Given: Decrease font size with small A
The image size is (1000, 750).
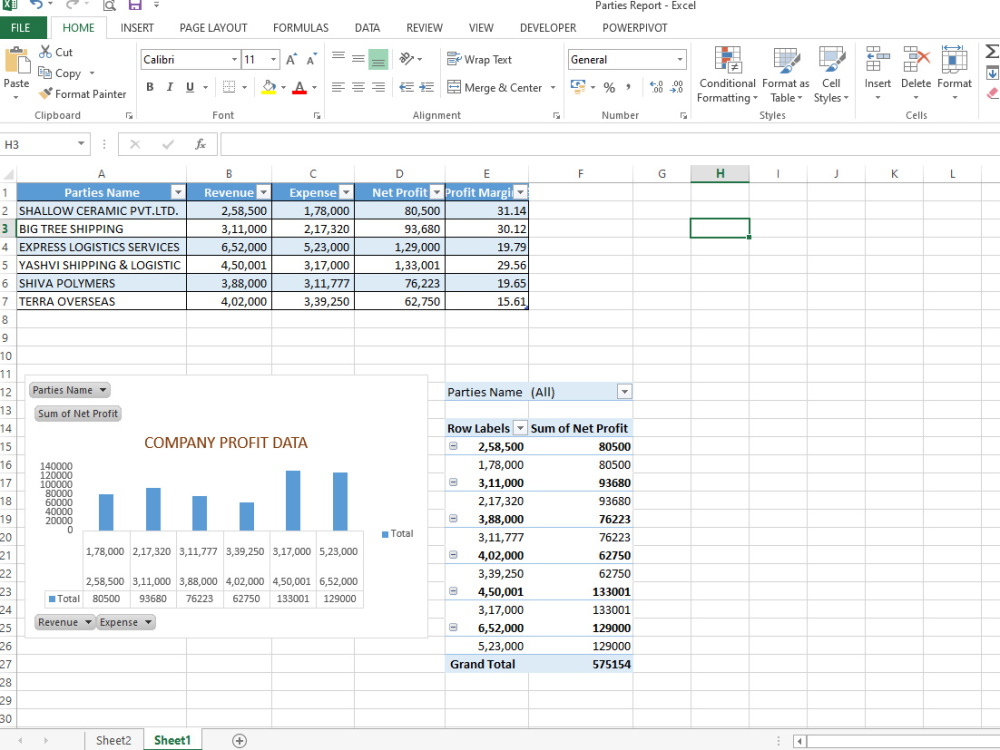Looking at the screenshot, I should coord(311,59).
